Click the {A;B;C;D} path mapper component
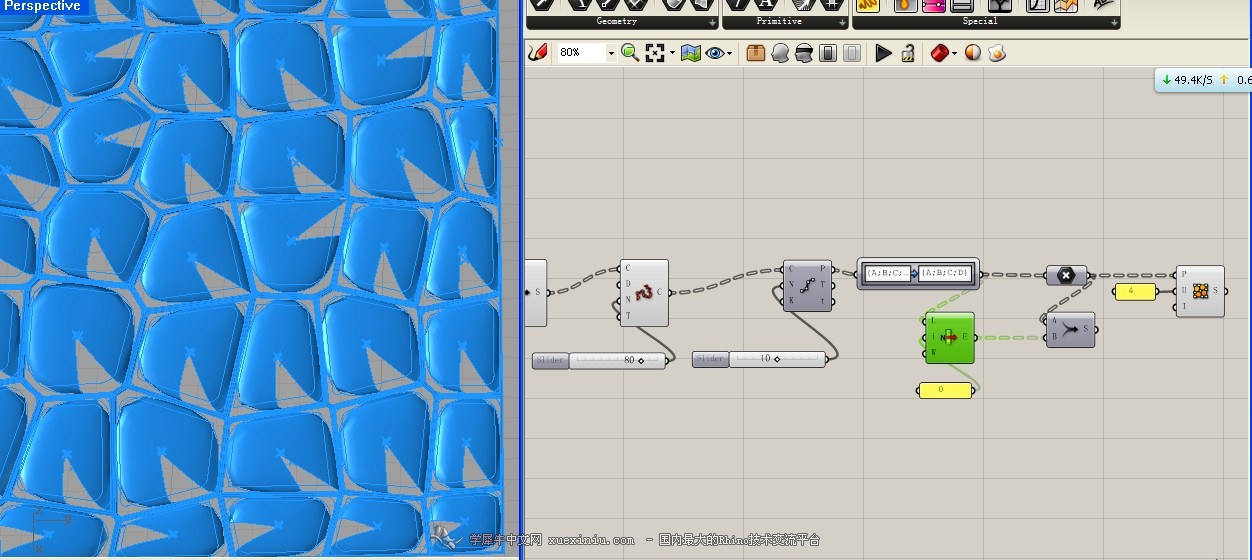This screenshot has height=560, width=1252. 918,273
